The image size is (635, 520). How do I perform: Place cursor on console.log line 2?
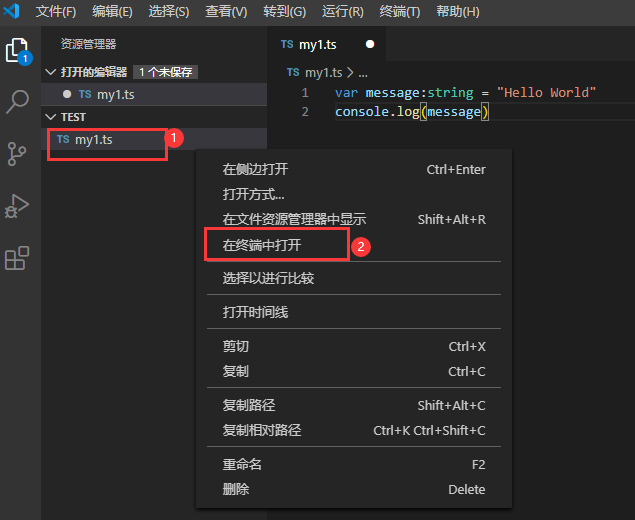pyautogui.click(x=411, y=111)
